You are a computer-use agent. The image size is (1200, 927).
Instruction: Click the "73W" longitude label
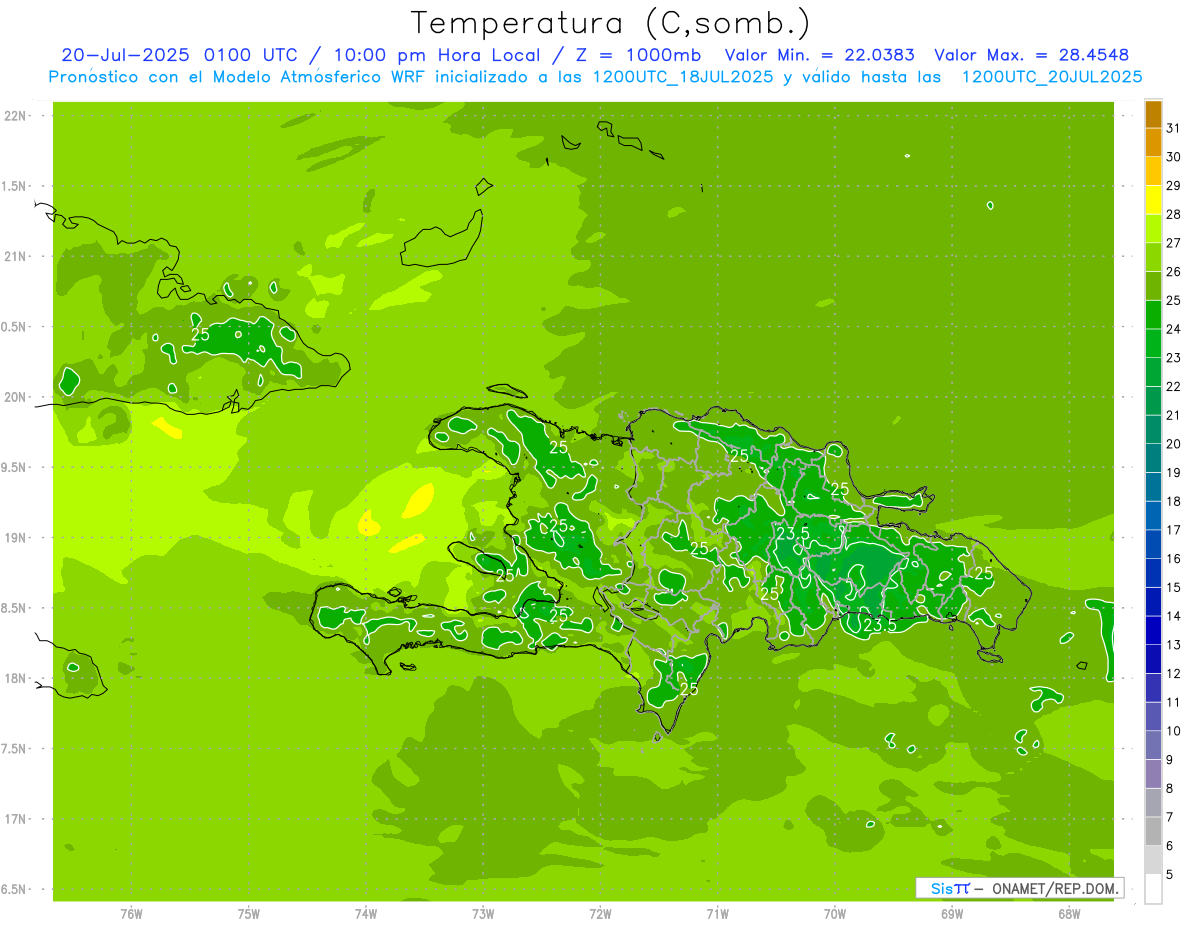tap(483, 913)
